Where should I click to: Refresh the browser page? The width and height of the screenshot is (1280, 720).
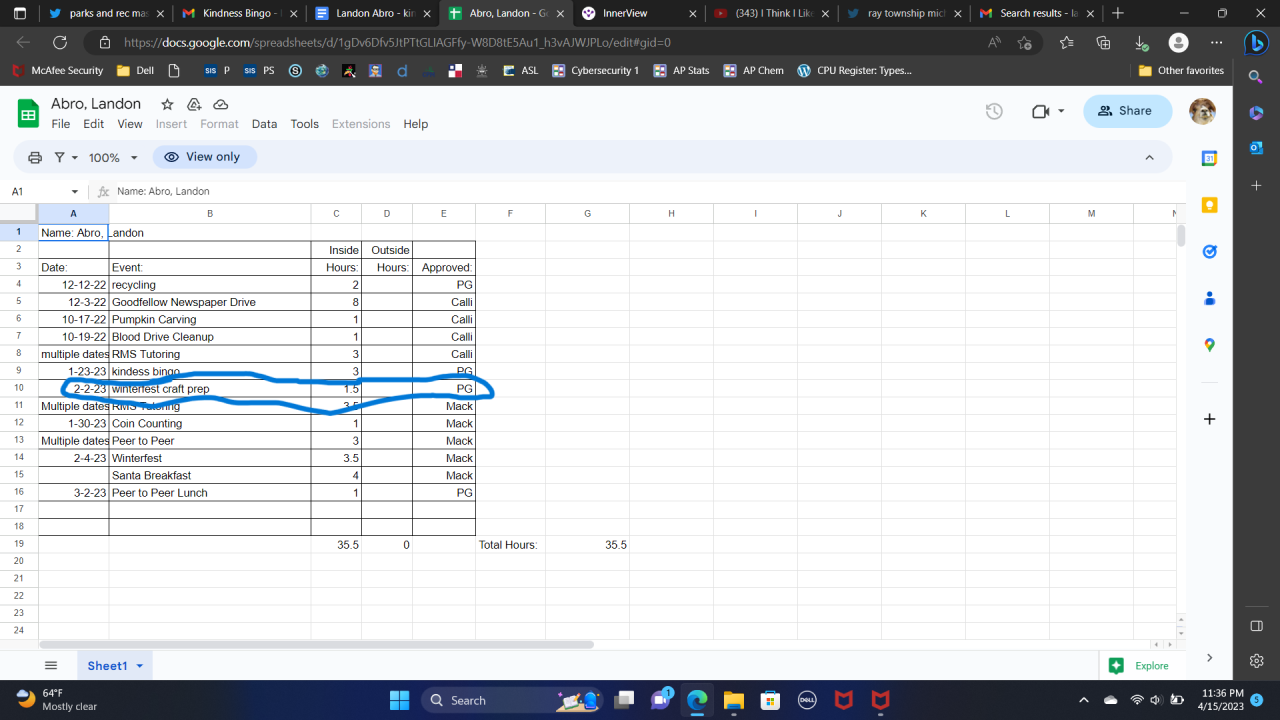[x=59, y=43]
